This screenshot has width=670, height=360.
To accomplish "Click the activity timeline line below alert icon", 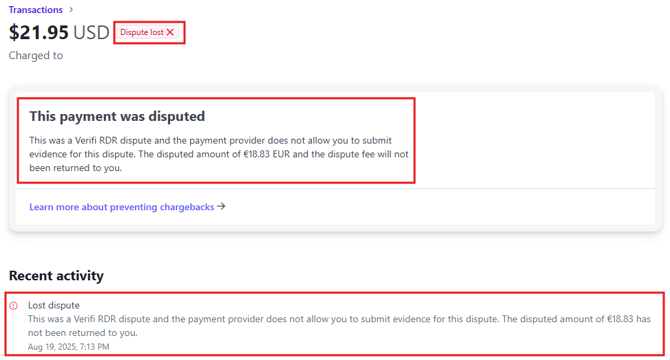I will click(x=14, y=333).
